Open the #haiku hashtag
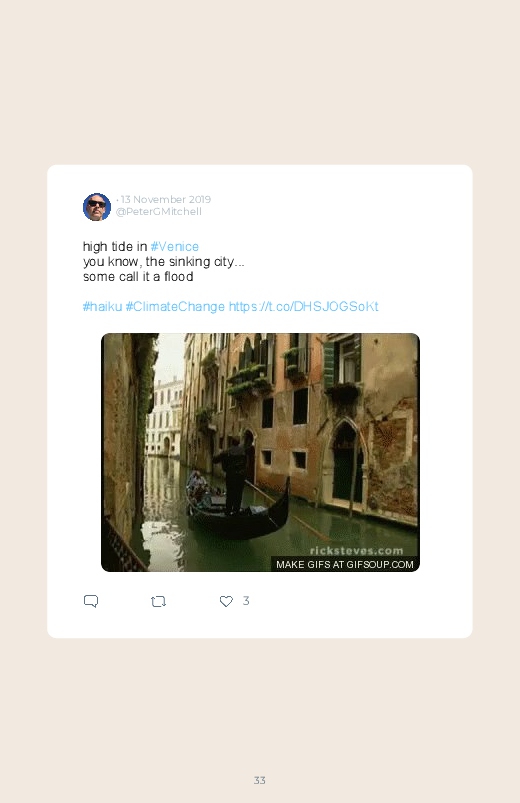 pos(102,306)
